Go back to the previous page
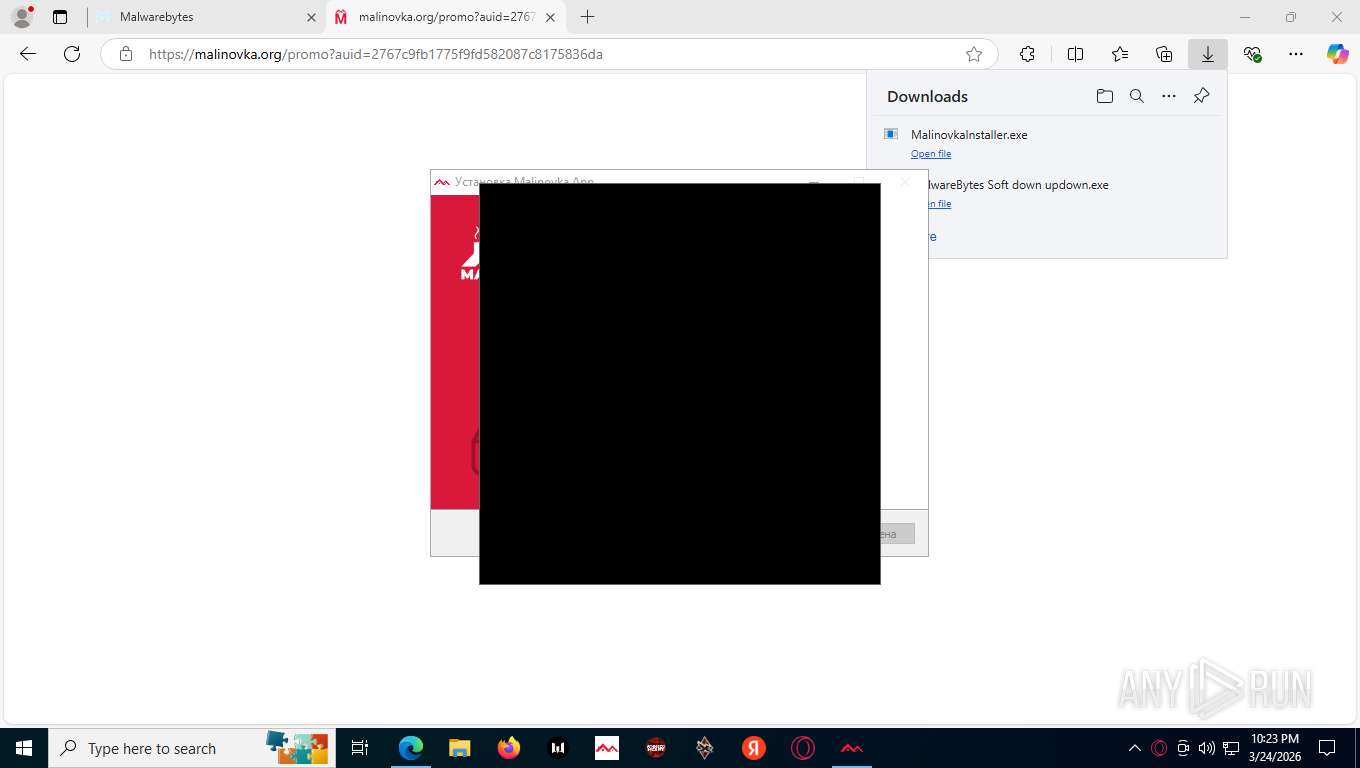This screenshot has width=1360, height=768. (28, 54)
